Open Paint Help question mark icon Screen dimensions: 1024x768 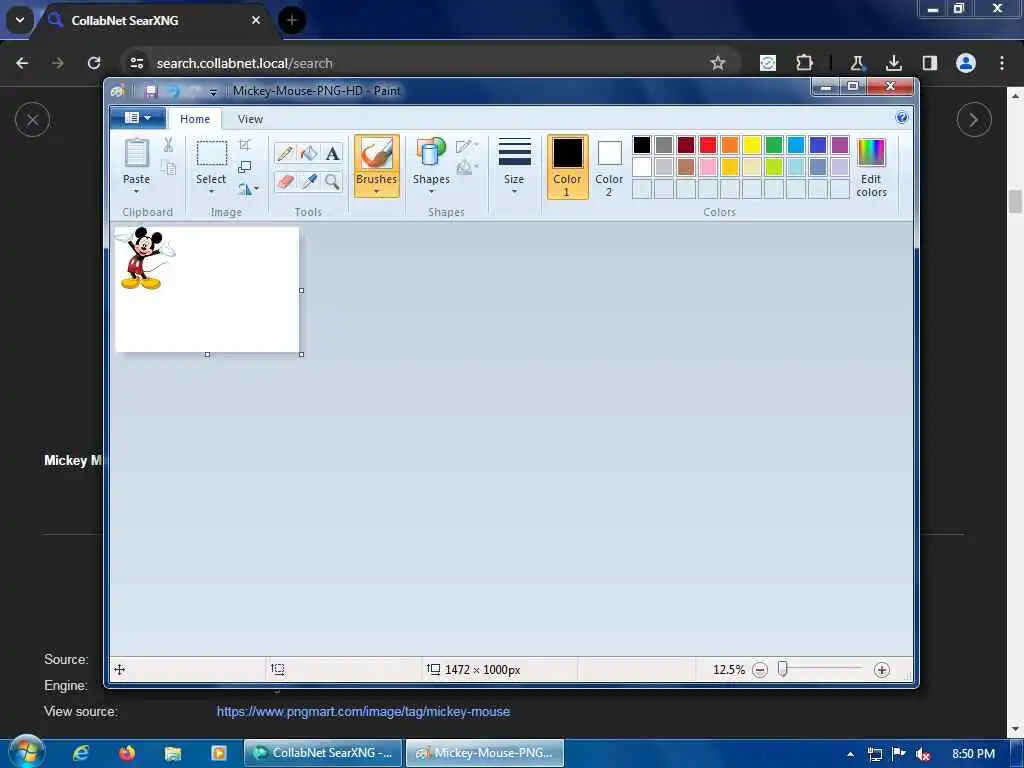pyautogui.click(x=902, y=118)
